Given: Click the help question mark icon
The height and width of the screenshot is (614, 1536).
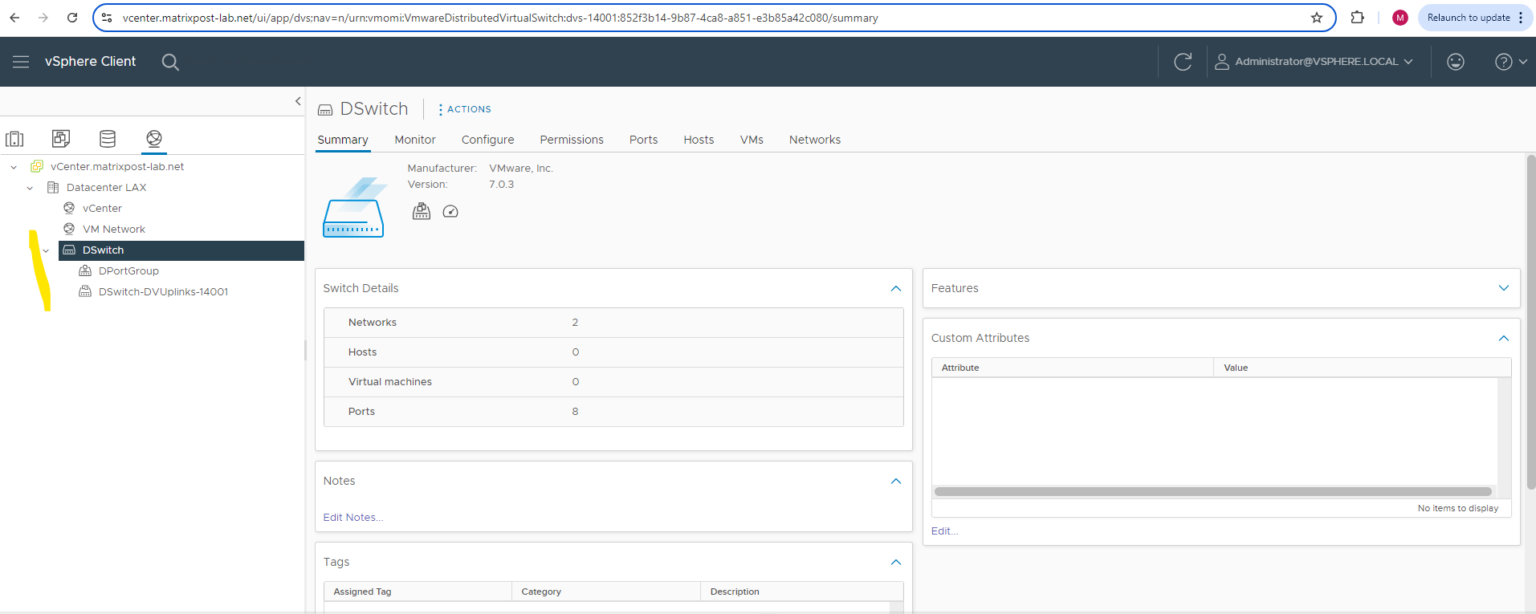Looking at the screenshot, I should pos(1505,61).
